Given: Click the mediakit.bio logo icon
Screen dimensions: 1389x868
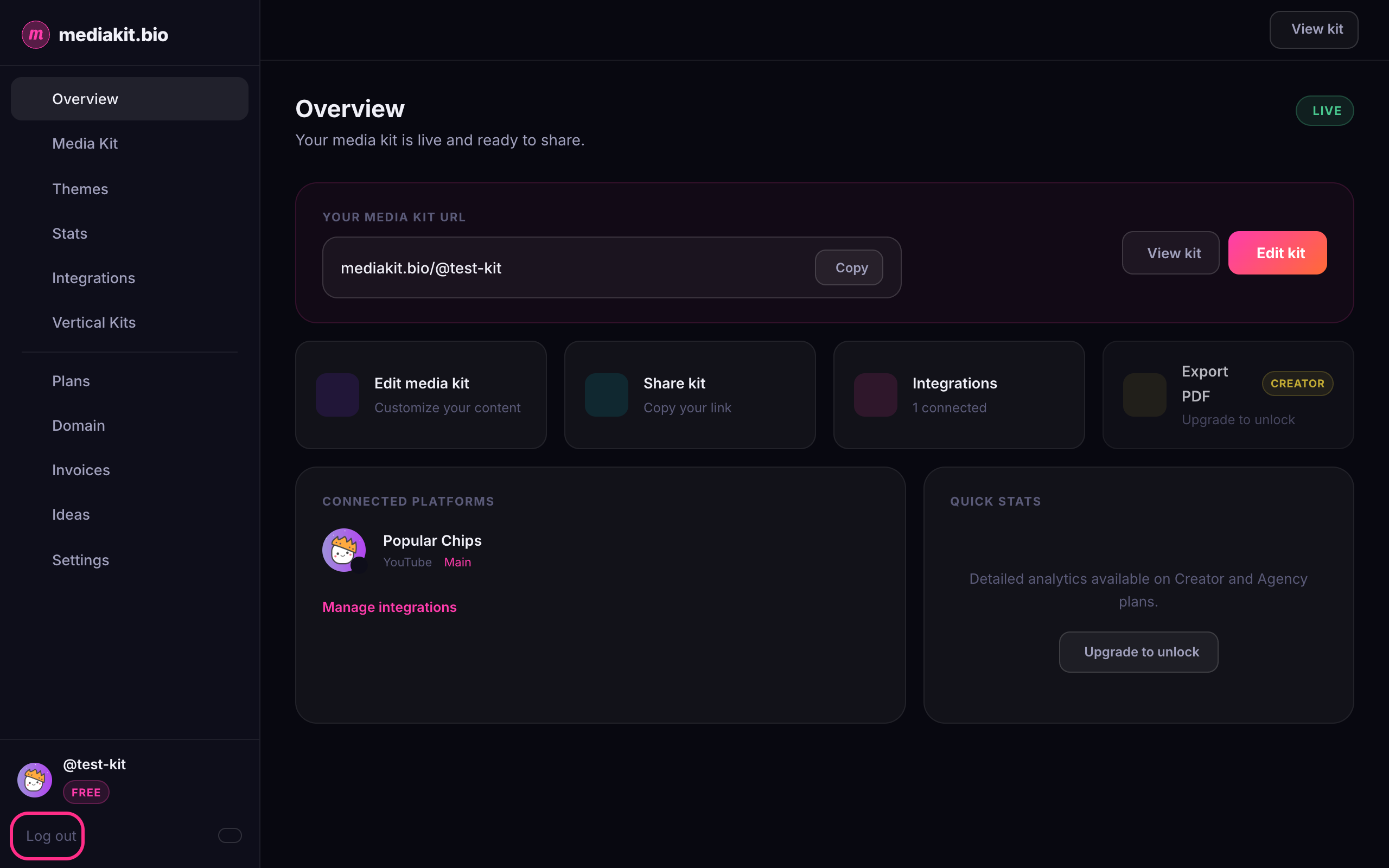Looking at the screenshot, I should (36, 34).
